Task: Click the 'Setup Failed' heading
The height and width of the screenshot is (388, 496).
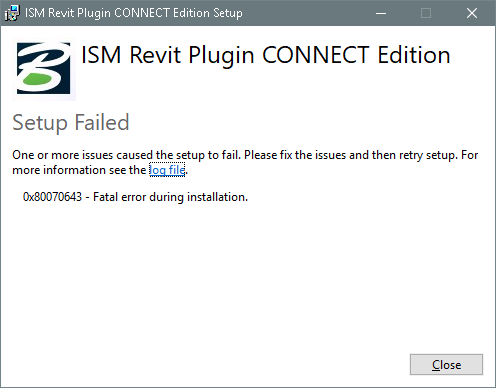Action: click(x=71, y=122)
